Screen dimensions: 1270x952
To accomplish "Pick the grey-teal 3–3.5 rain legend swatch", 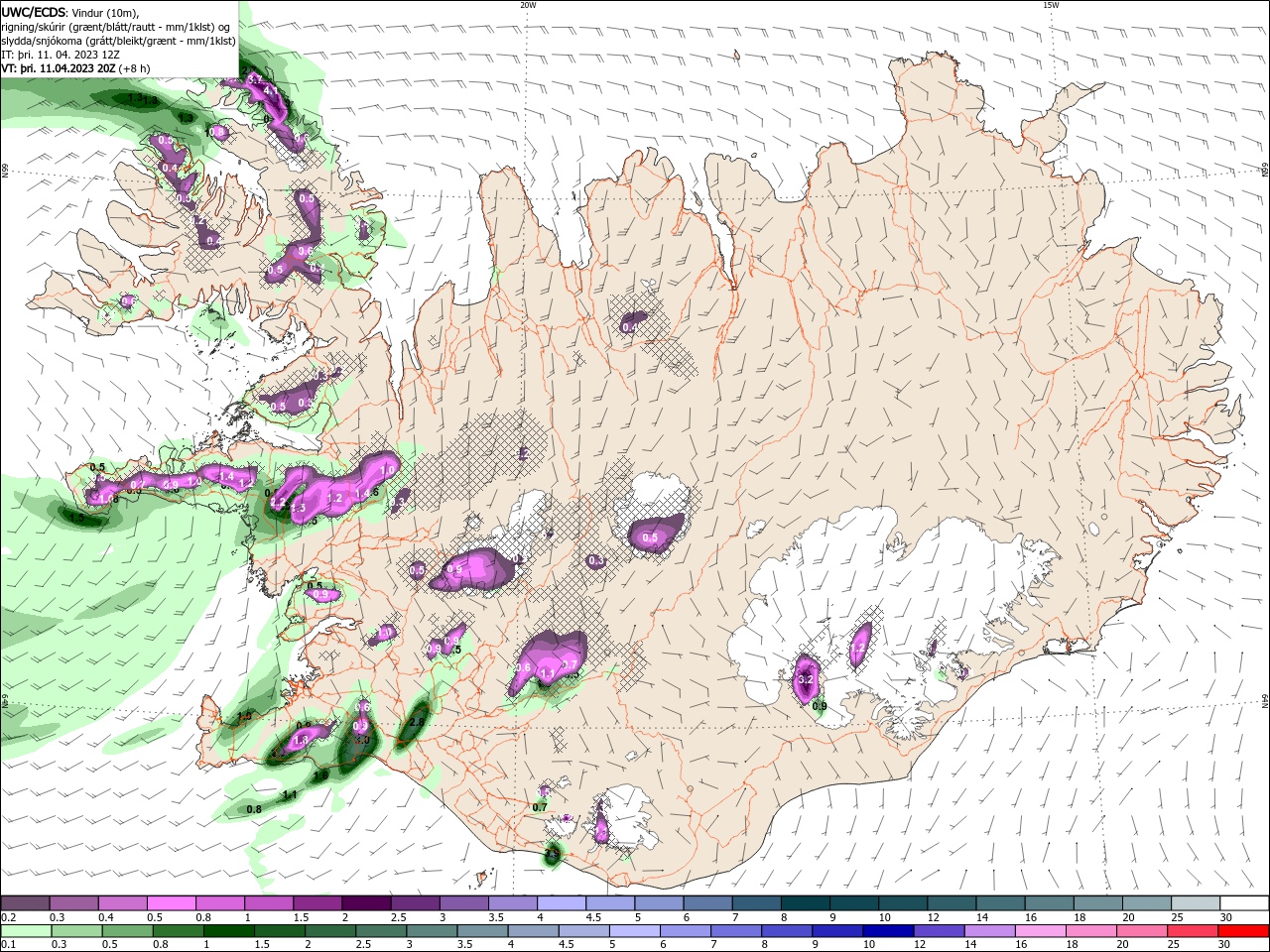I will pos(432,931).
